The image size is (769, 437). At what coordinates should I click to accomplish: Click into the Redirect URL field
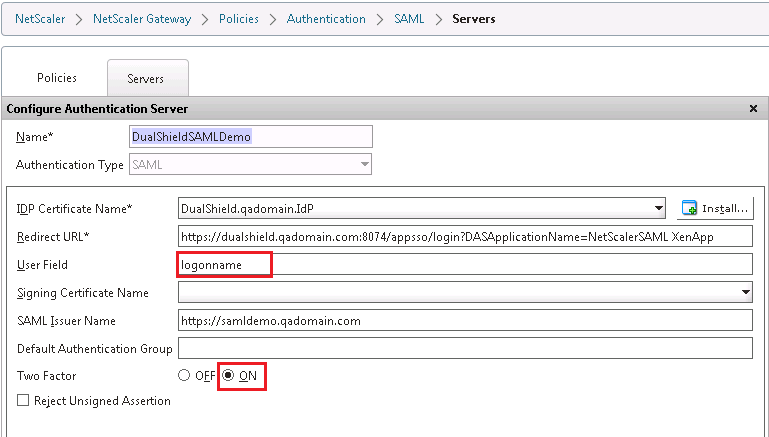tap(464, 236)
